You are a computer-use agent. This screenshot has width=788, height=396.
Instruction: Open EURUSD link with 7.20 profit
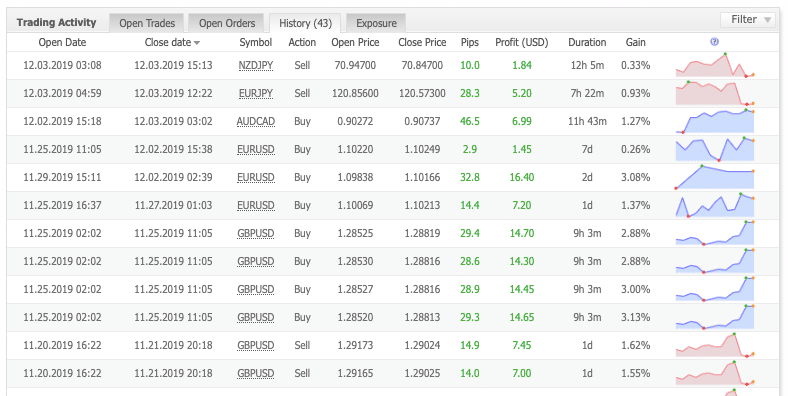[x=256, y=206]
